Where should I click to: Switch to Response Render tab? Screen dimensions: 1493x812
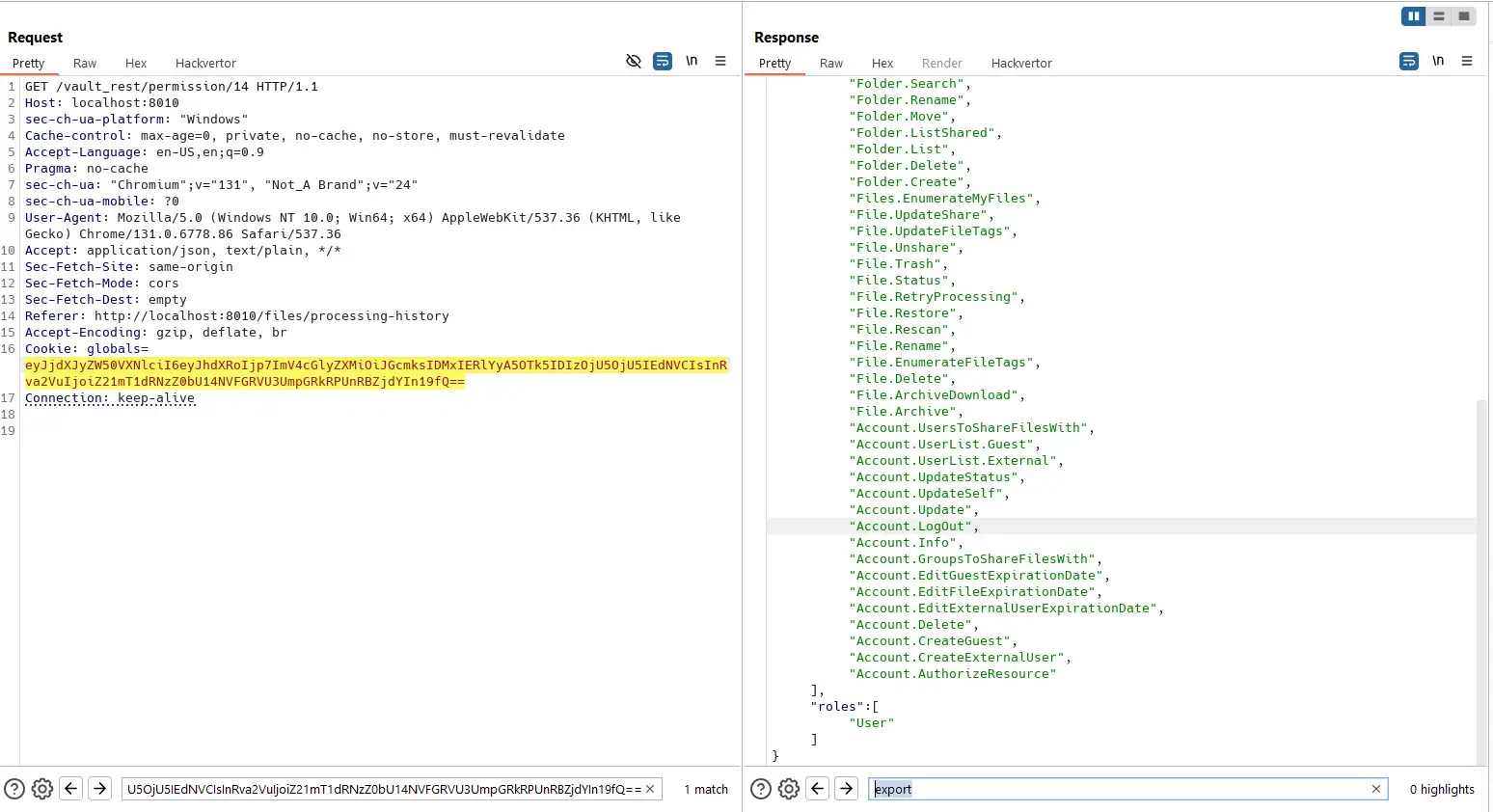[x=942, y=64]
